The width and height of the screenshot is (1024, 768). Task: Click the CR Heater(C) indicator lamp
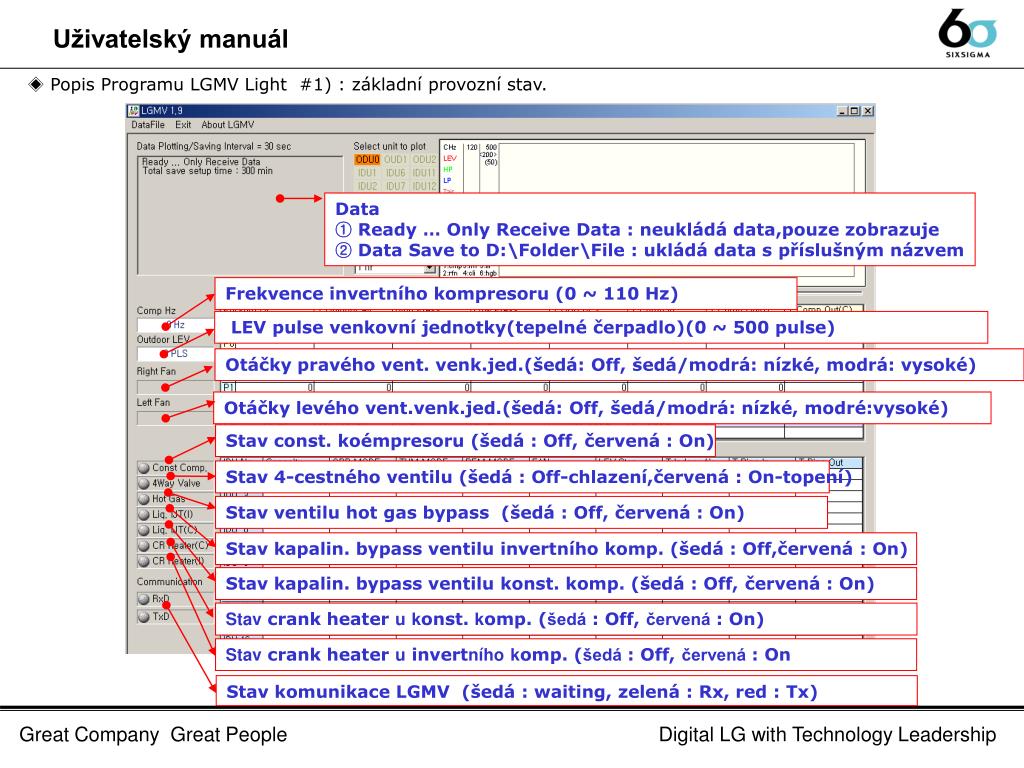[x=144, y=545]
